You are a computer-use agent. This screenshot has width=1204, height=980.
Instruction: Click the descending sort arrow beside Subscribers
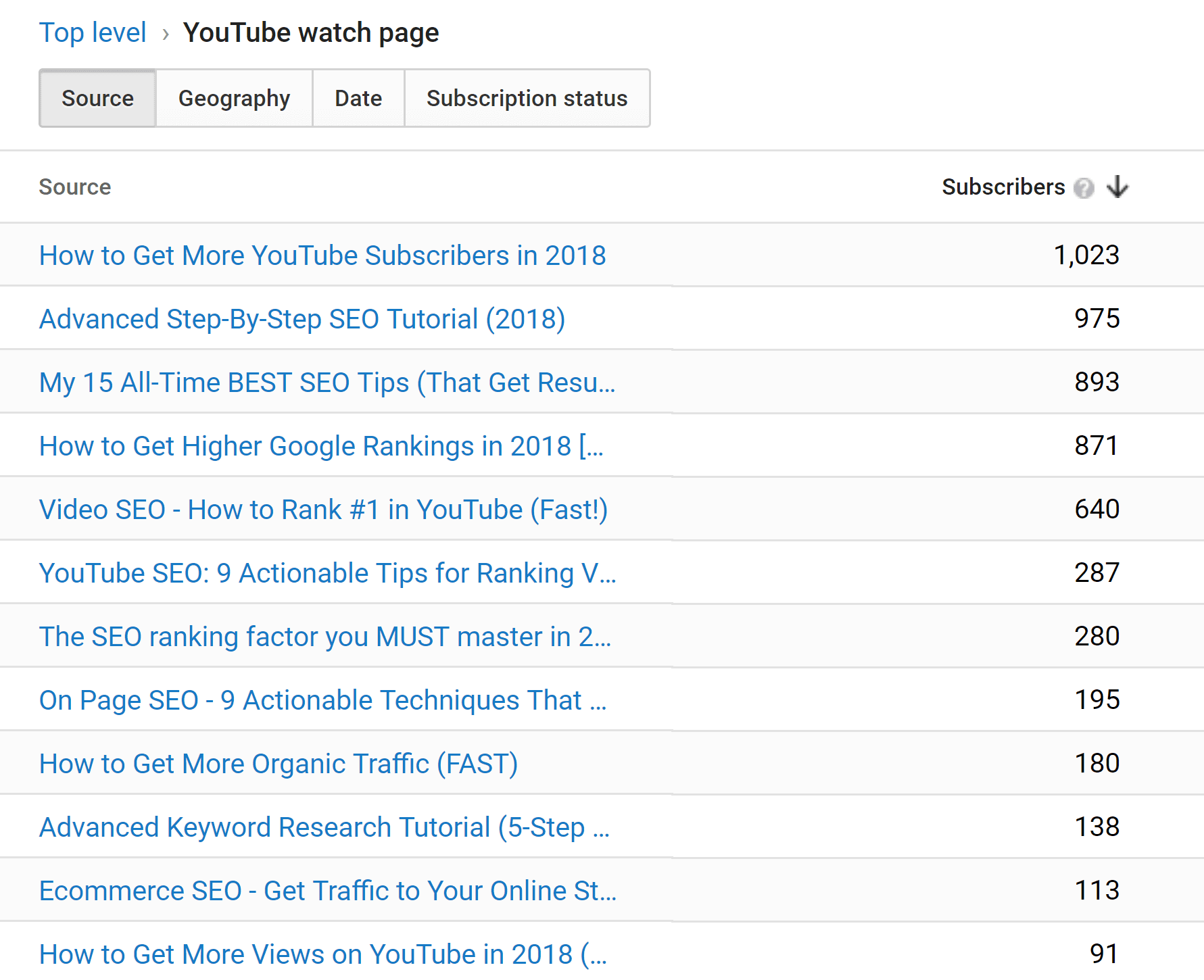[x=1117, y=187]
